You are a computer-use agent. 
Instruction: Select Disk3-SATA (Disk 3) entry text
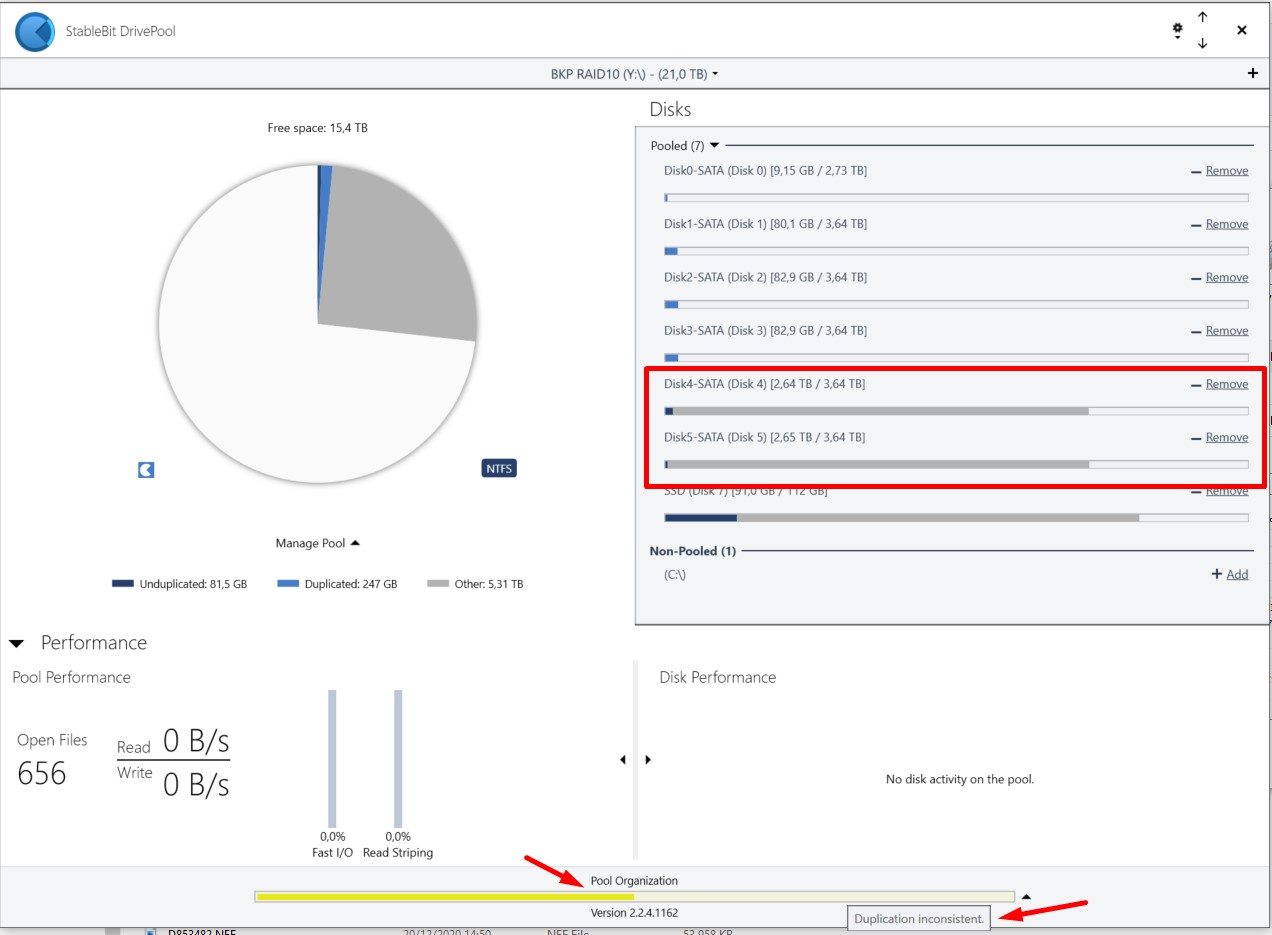pyautogui.click(x=765, y=330)
